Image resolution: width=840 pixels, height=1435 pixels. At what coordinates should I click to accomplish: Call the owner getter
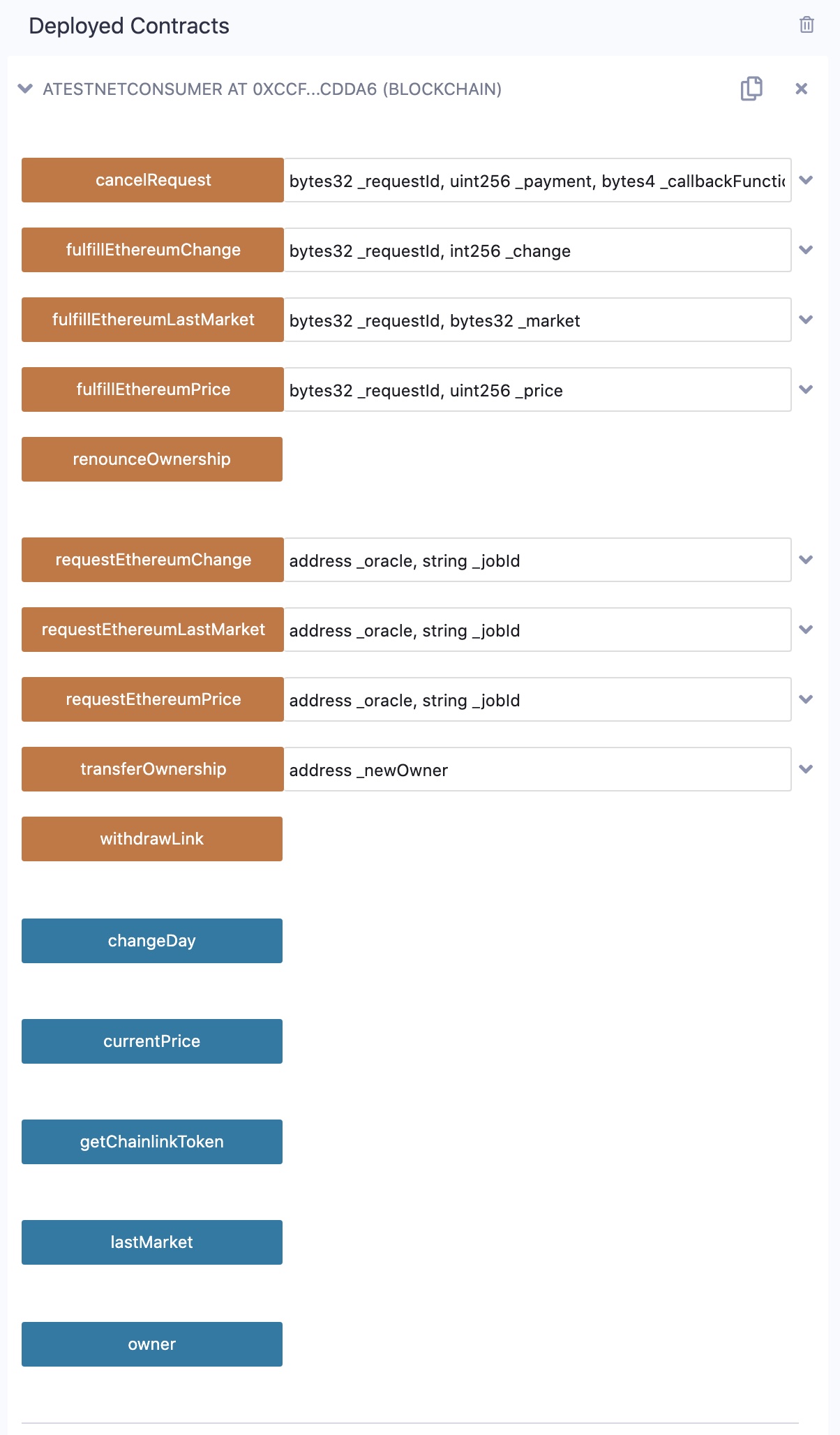(x=152, y=1344)
